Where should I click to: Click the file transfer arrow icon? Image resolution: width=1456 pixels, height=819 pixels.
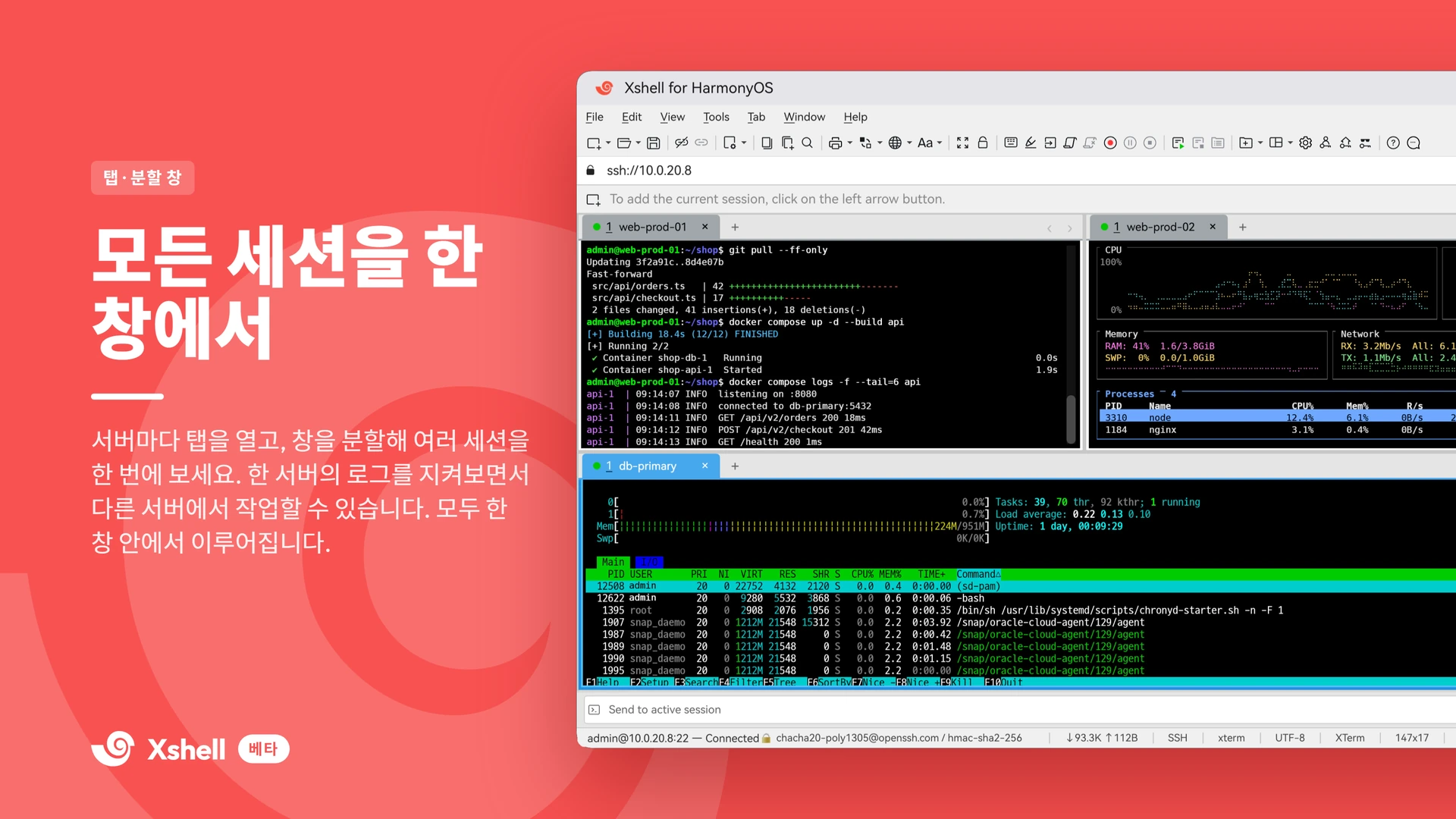click(1050, 143)
